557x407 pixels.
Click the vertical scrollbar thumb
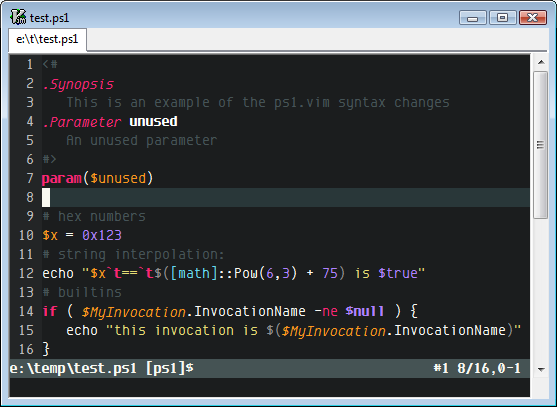tap(541, 145)
